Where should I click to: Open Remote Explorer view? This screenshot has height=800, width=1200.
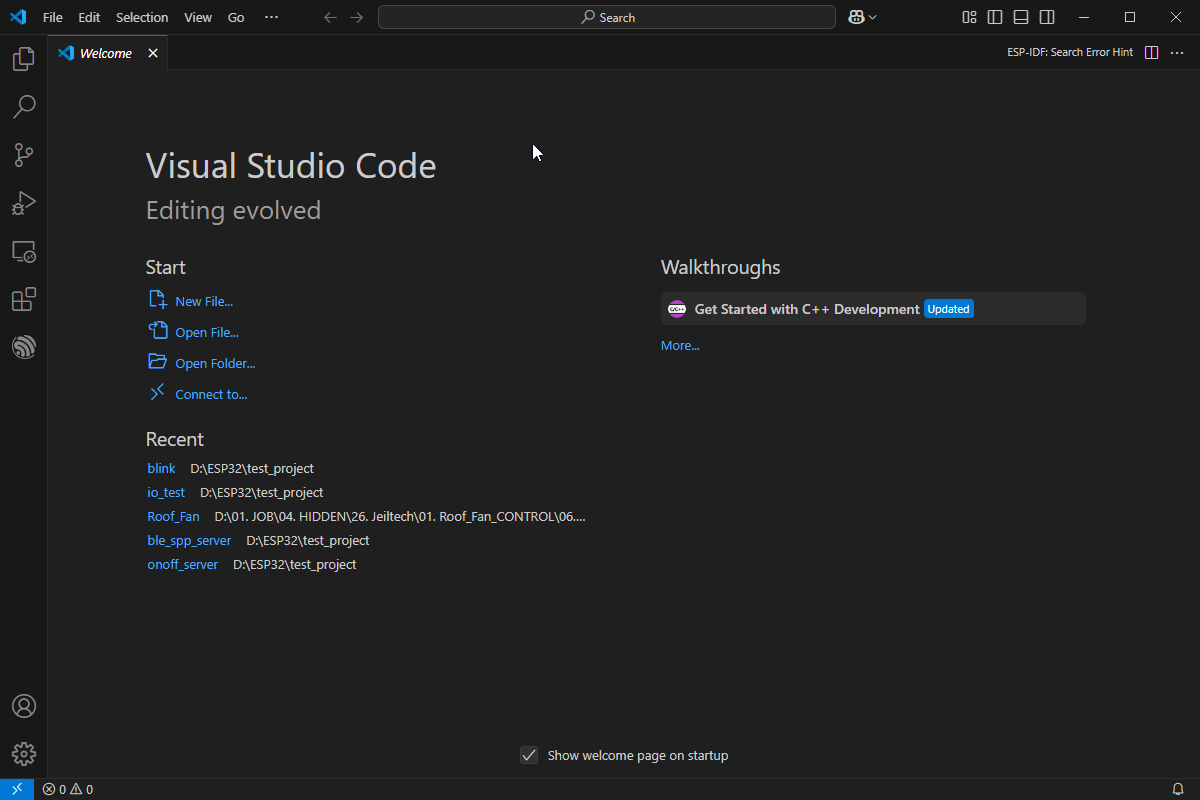pyautogui.click(x=23, y=251)
